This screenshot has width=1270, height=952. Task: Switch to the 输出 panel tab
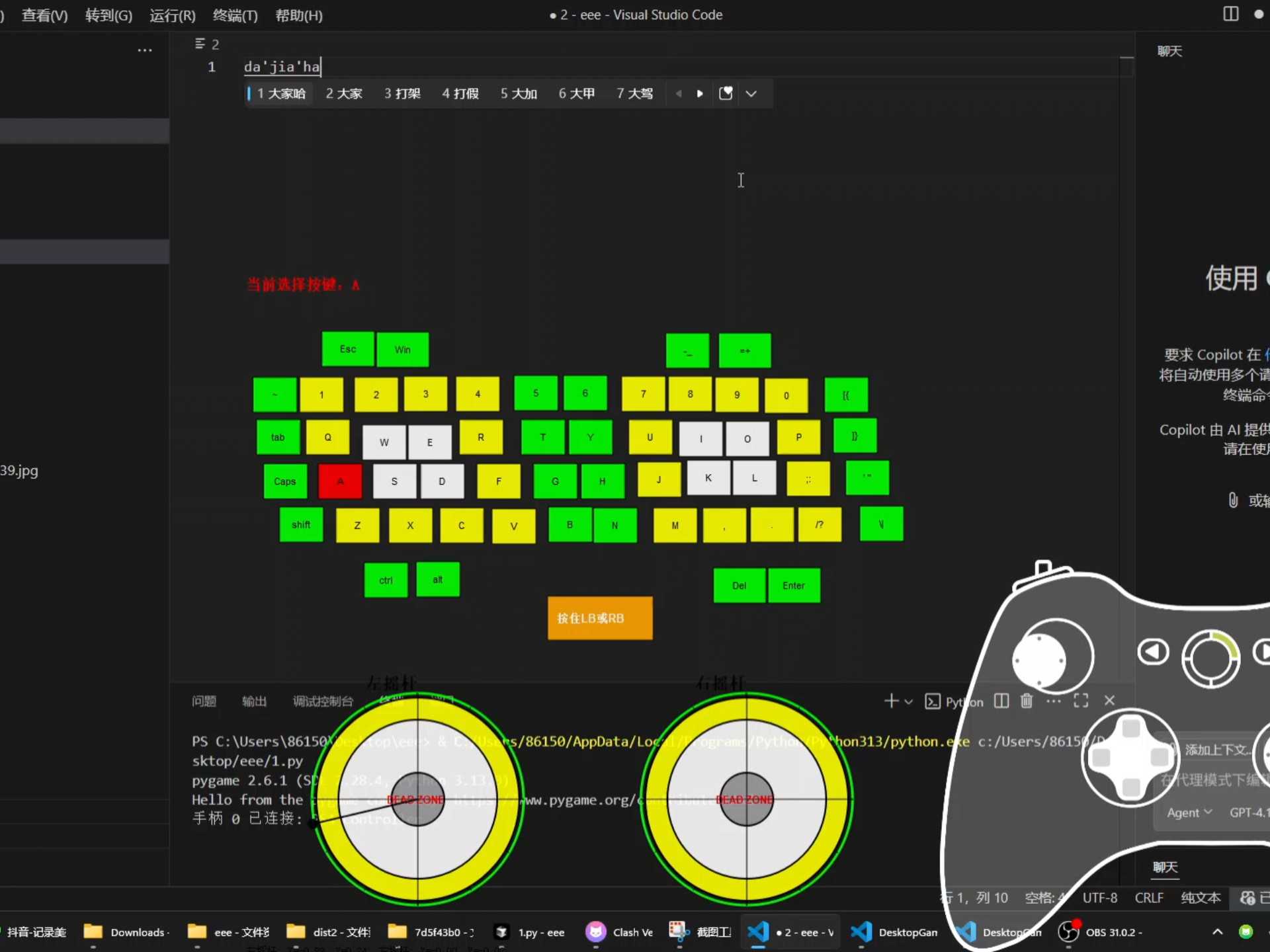point(254,701)
